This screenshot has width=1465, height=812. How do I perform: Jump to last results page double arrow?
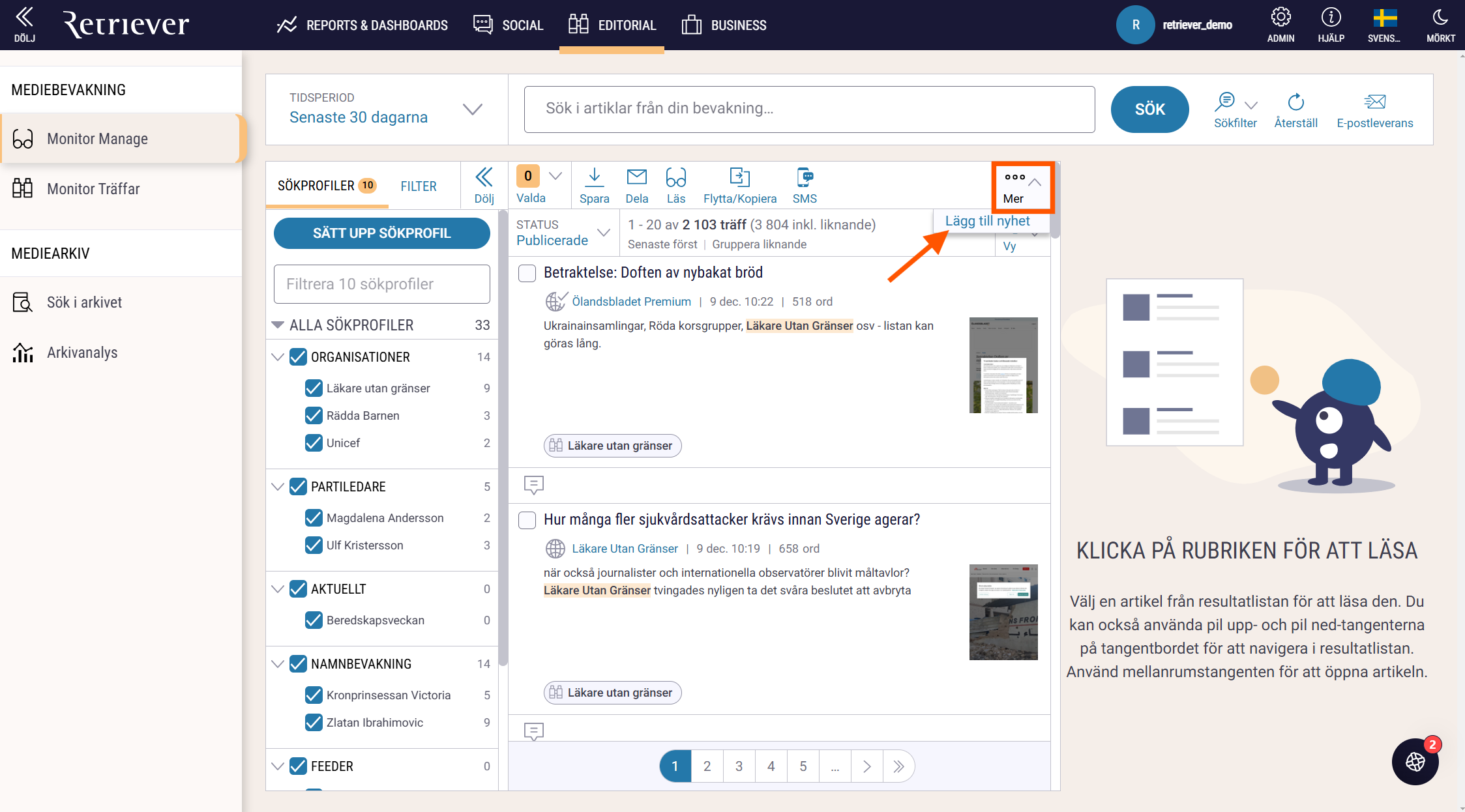898,766
